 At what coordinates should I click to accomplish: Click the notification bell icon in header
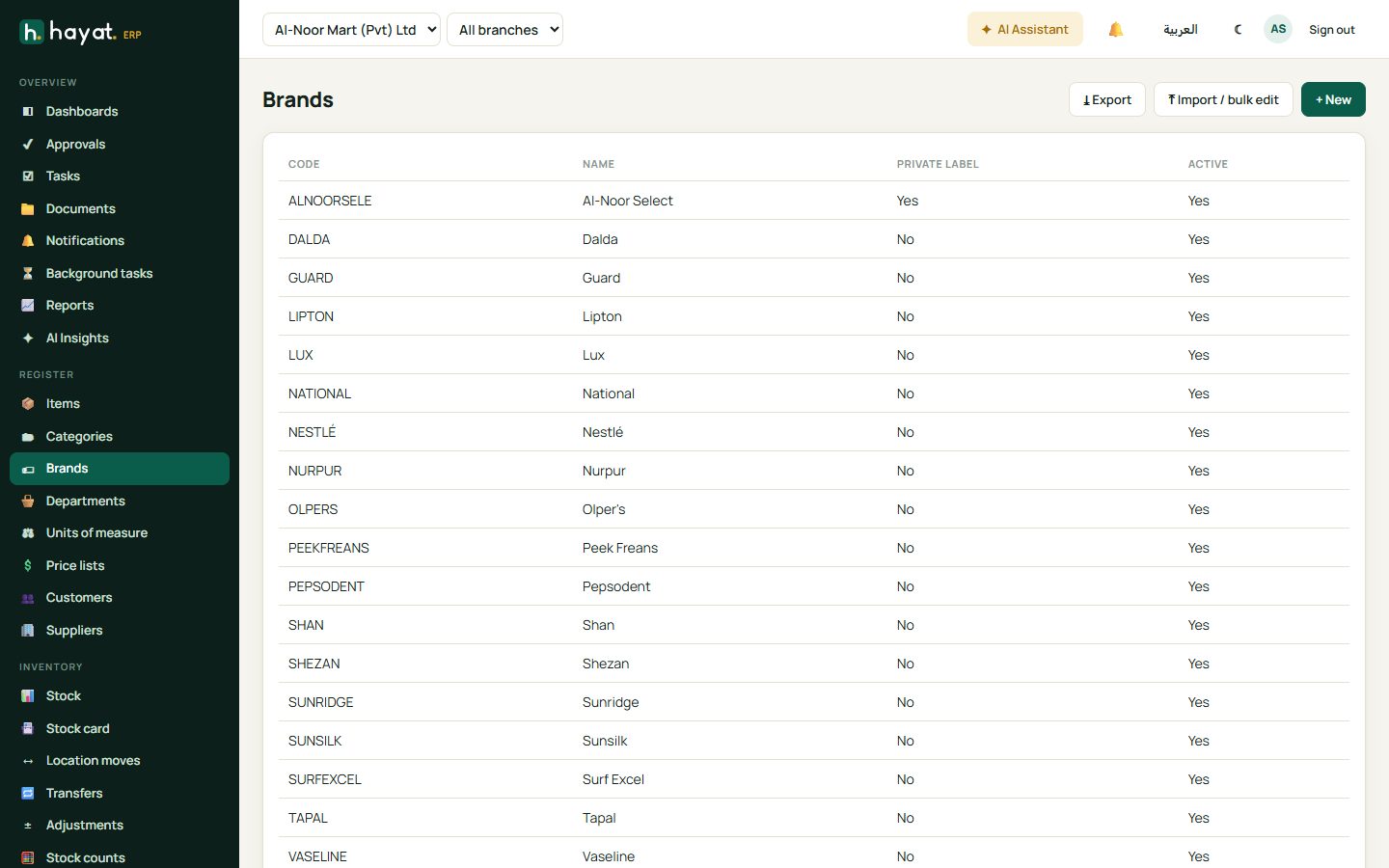(1116, 30)
